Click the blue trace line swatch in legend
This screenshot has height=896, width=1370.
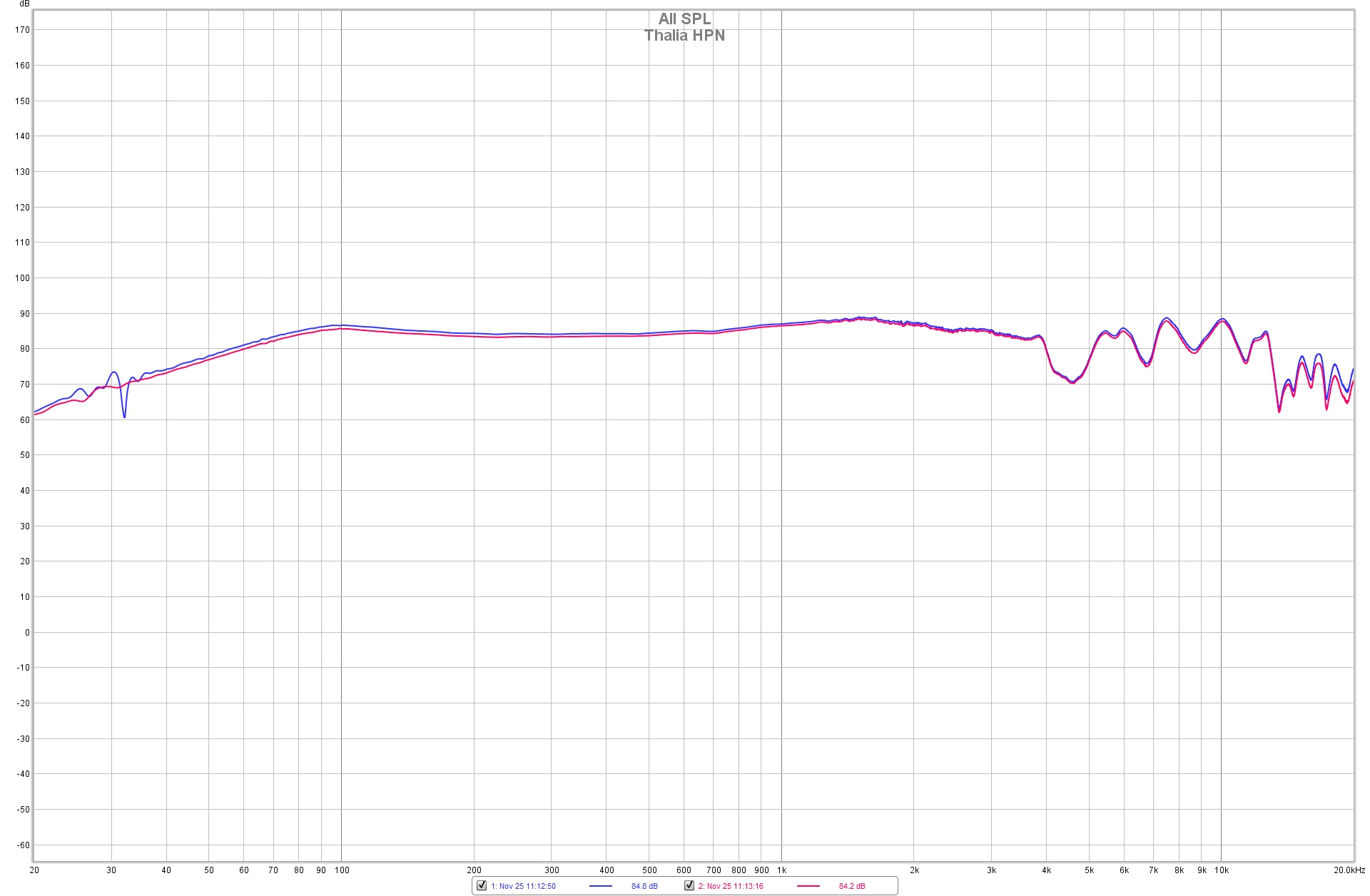tap(601, 886)
